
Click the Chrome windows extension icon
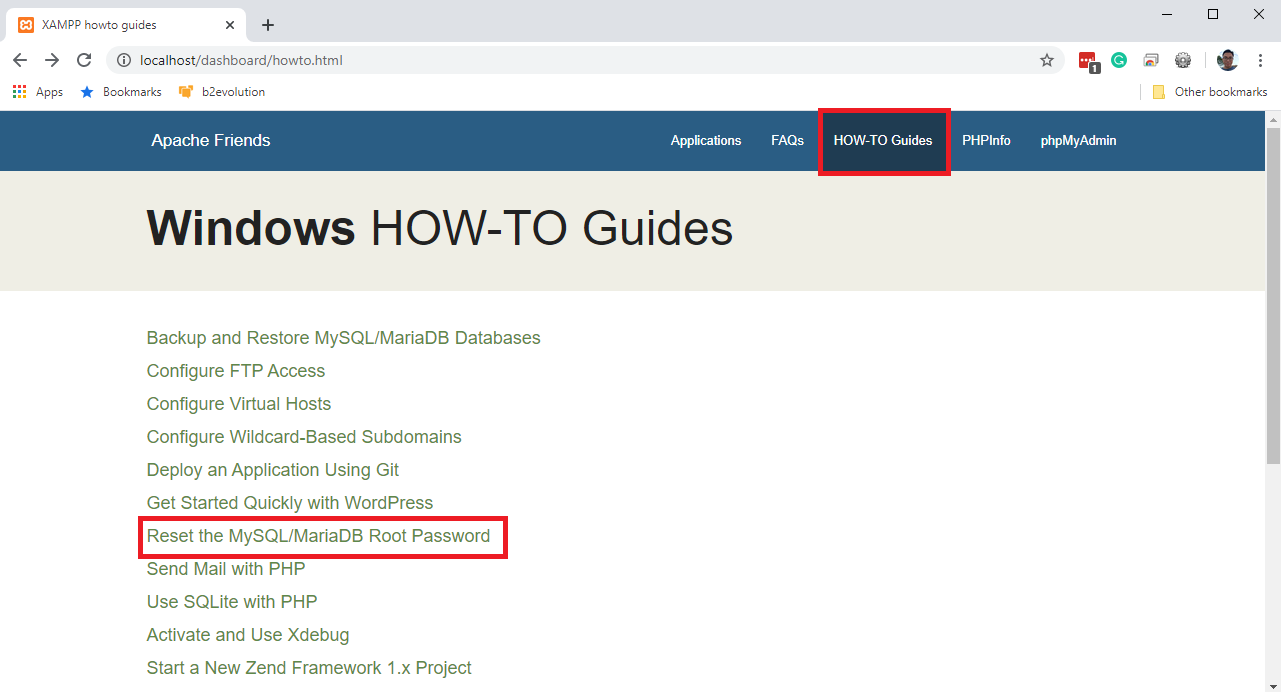(x=1151, y=60)
